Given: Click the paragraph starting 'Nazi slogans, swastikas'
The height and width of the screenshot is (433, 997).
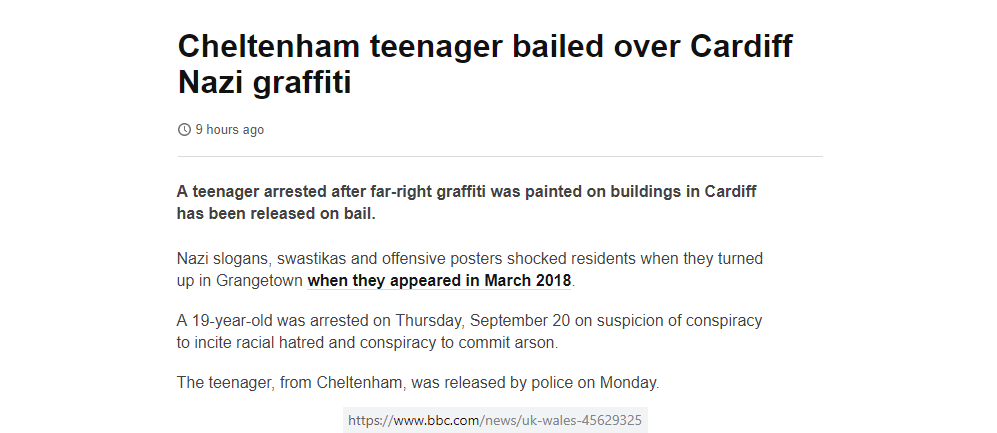Looking at the screenshot, I should tap(470, 270).
